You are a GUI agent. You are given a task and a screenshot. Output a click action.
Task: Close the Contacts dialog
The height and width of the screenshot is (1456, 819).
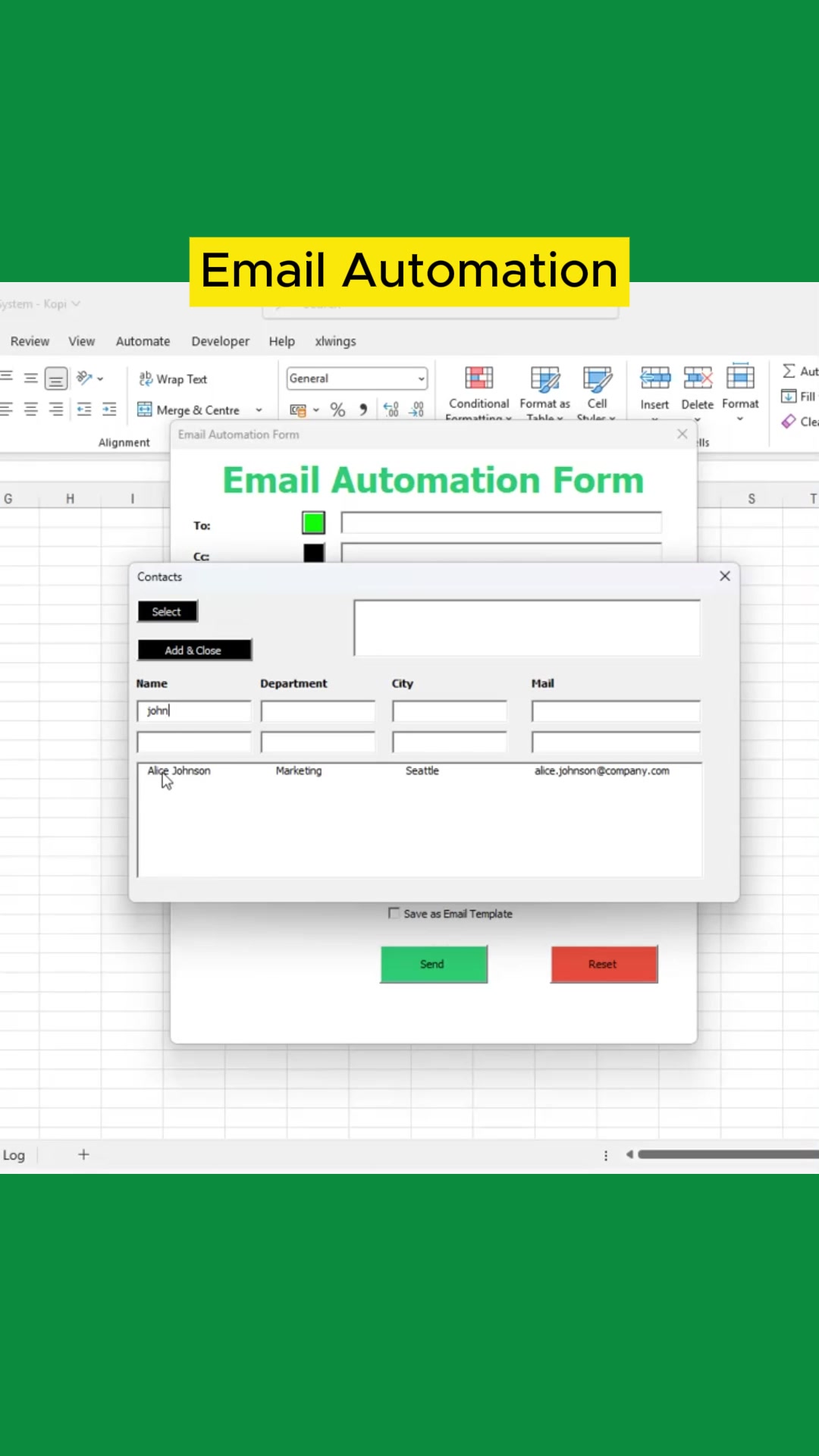click(x=725, y=576)
